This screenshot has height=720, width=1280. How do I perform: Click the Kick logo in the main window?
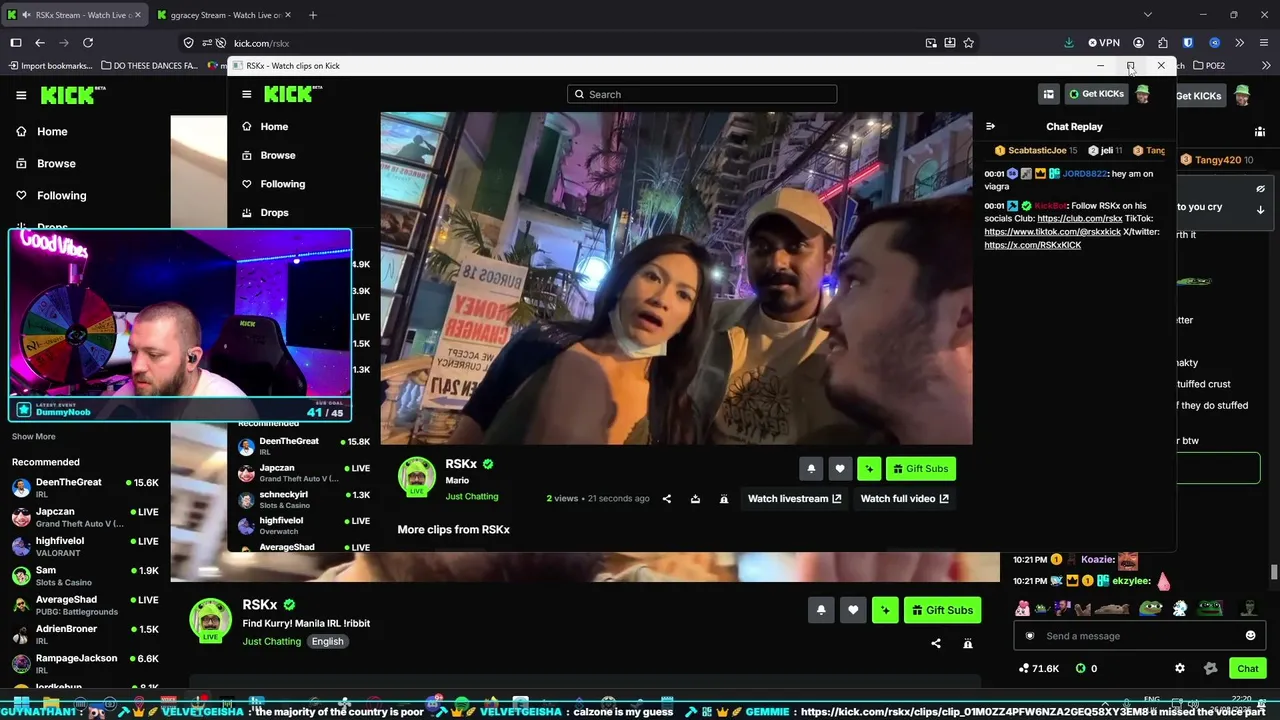(73, 95)
